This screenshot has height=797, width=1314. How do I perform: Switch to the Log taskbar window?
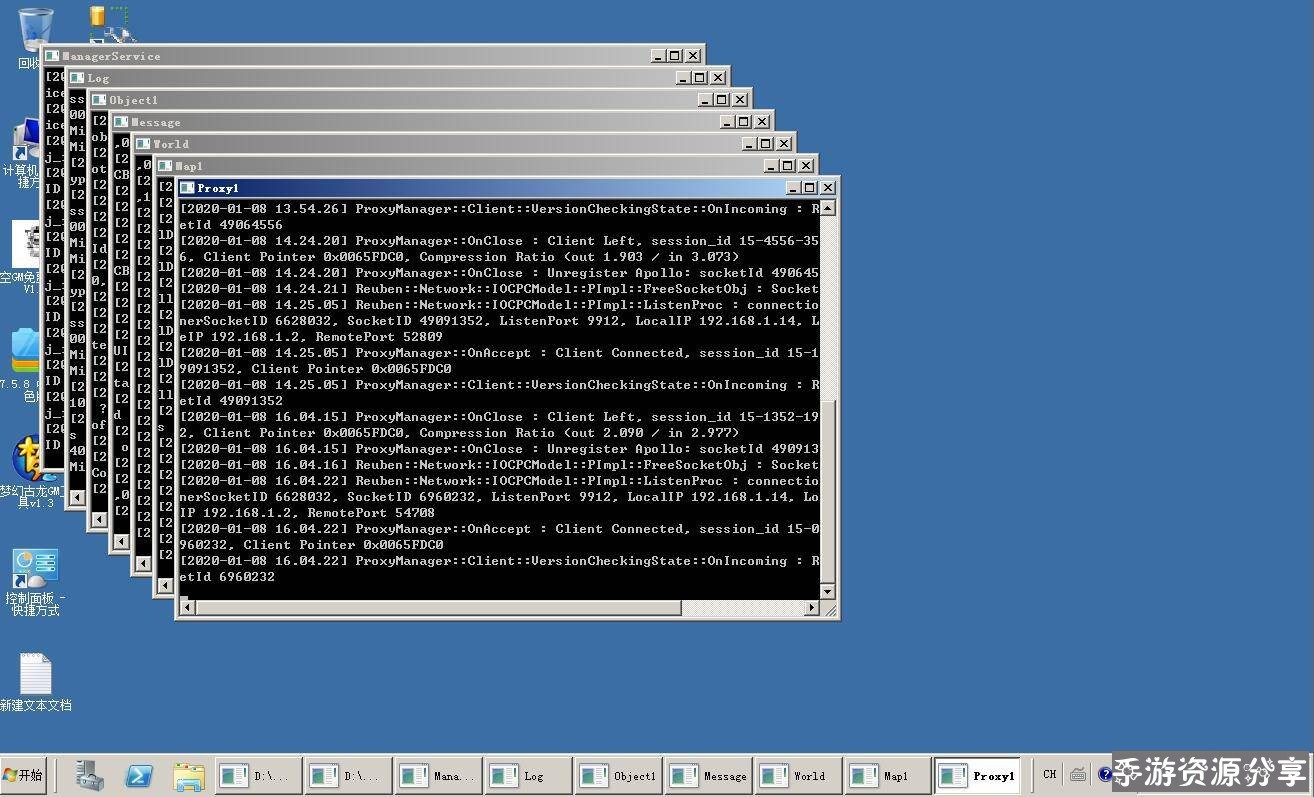click(x=527, y=776)
